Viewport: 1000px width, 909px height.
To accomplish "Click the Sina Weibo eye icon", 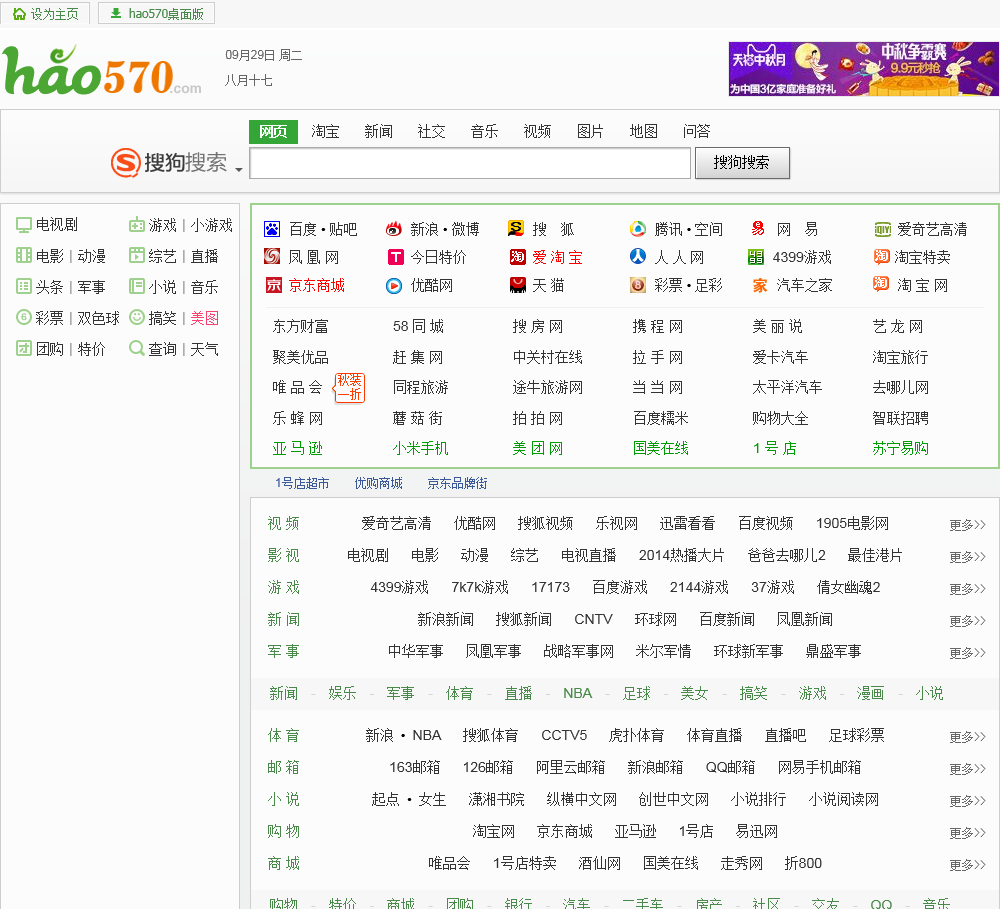I will [393, 229].
